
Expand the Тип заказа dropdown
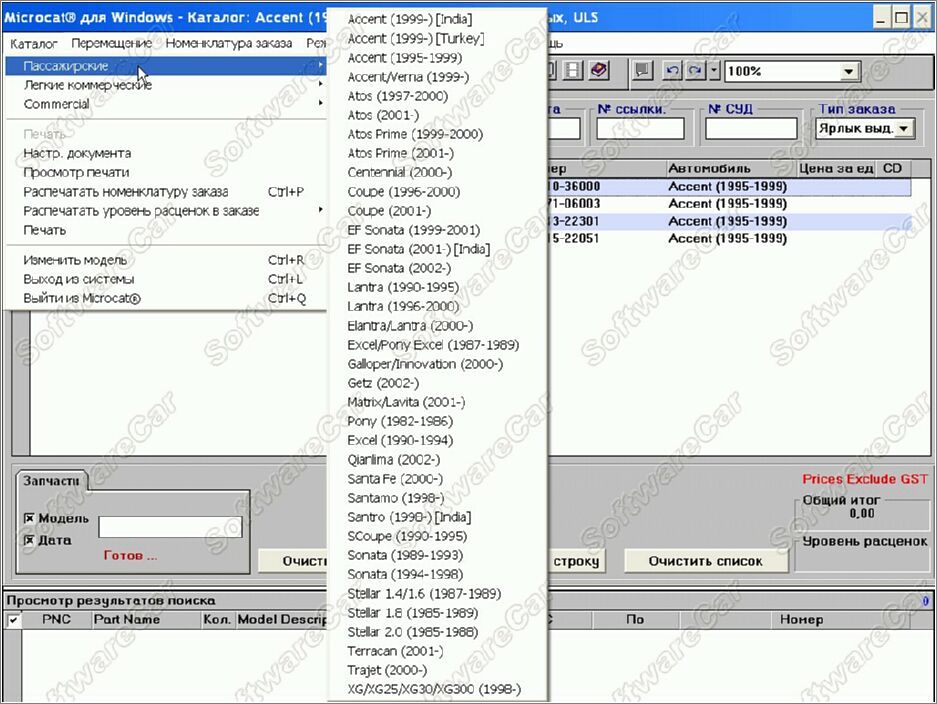[x=904, y=129]
